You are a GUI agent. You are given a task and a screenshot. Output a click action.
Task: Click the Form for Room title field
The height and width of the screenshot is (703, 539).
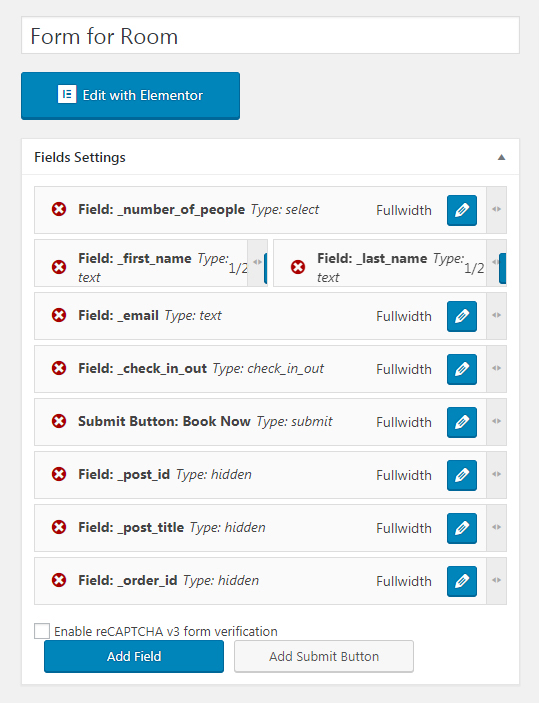[270, 35]
